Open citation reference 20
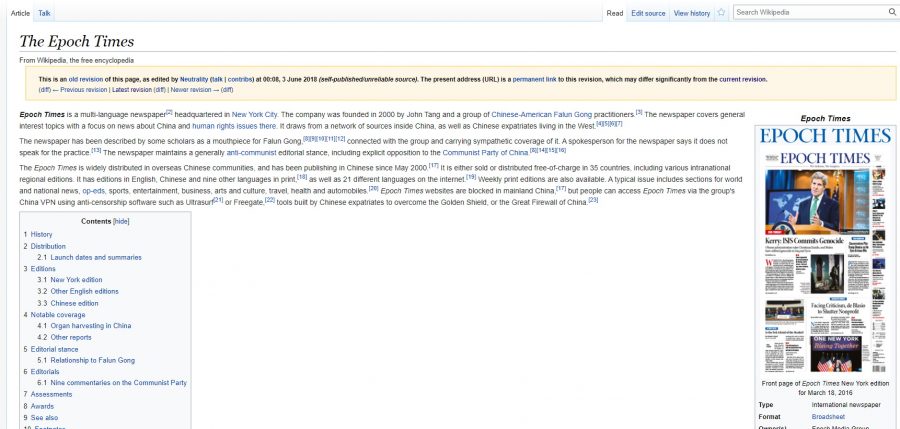This screenshot has width=900, height=429. [x=373, y=188]
